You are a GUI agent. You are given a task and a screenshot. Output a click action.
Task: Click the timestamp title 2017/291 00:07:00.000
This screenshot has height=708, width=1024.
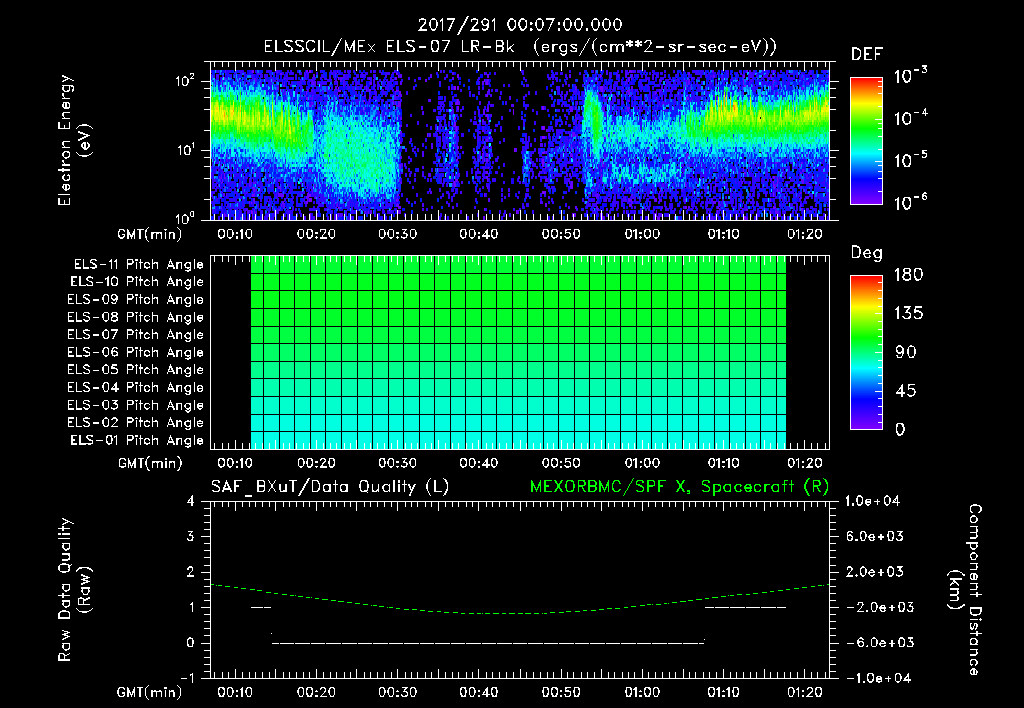pyautogui.click(x=520, y=25)
